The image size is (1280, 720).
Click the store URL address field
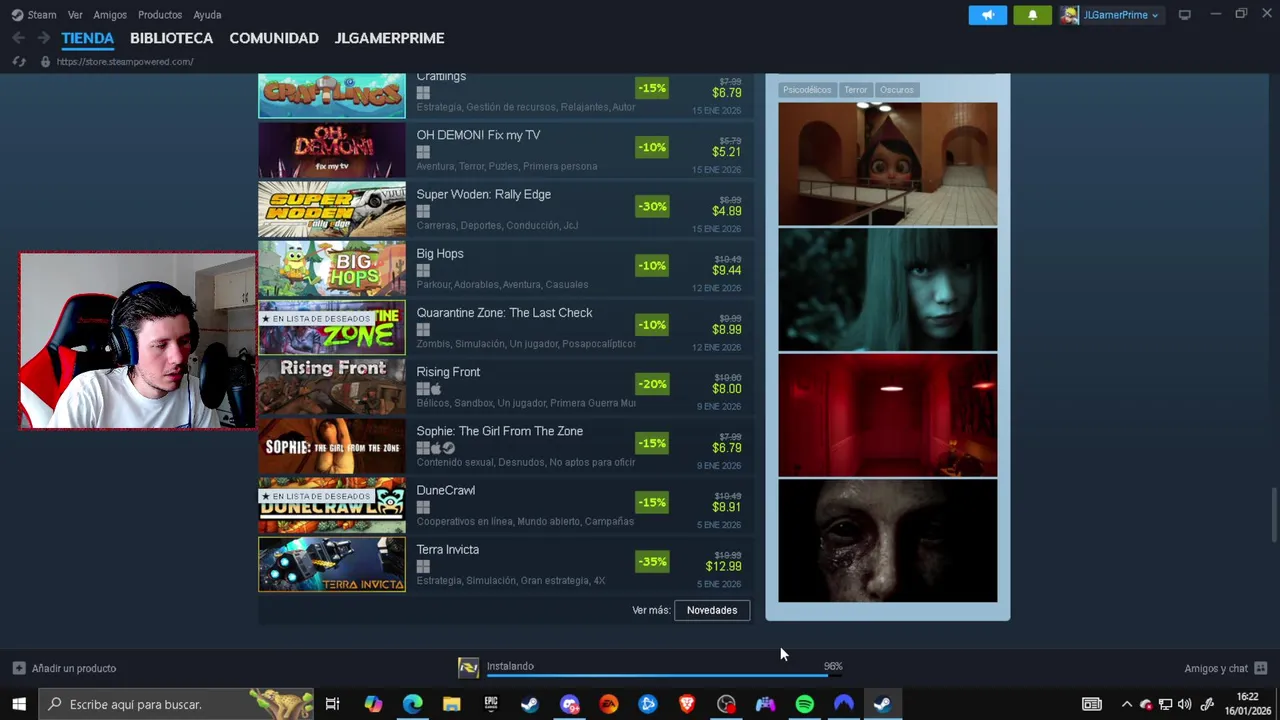(125, 62)
